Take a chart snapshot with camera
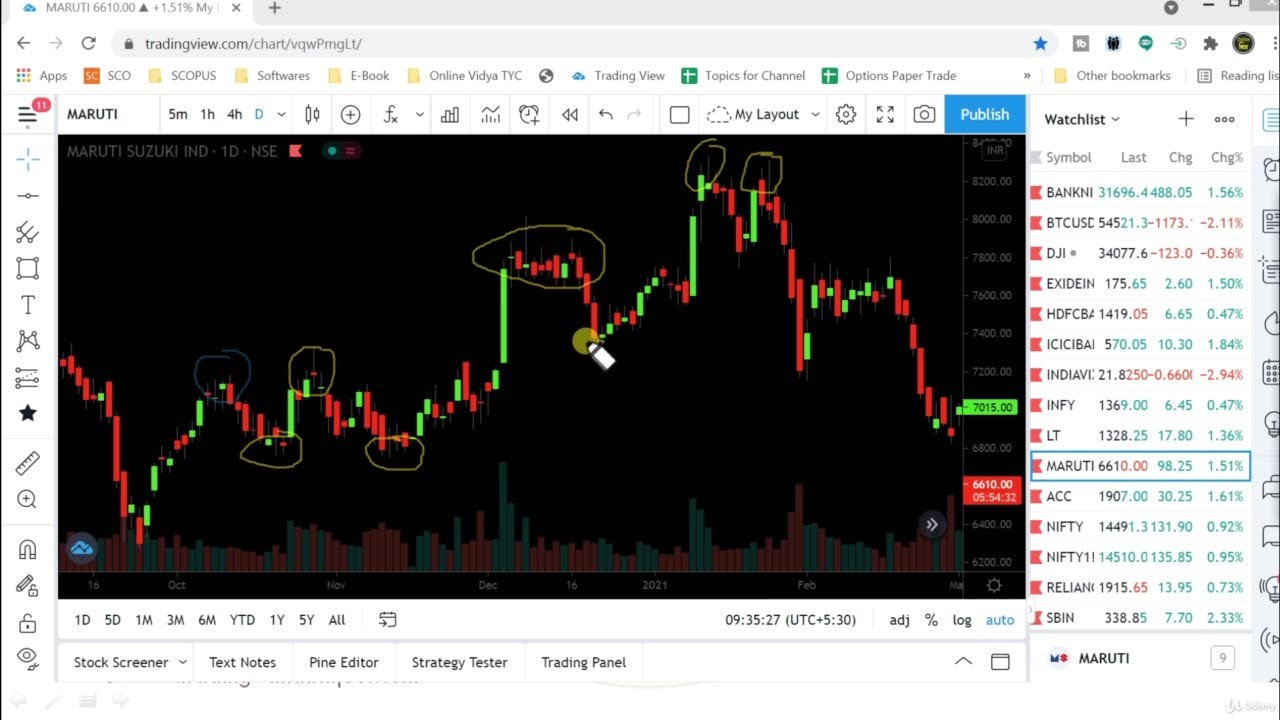The height and width of the screenshot is (720, 1280). (924, 114)
